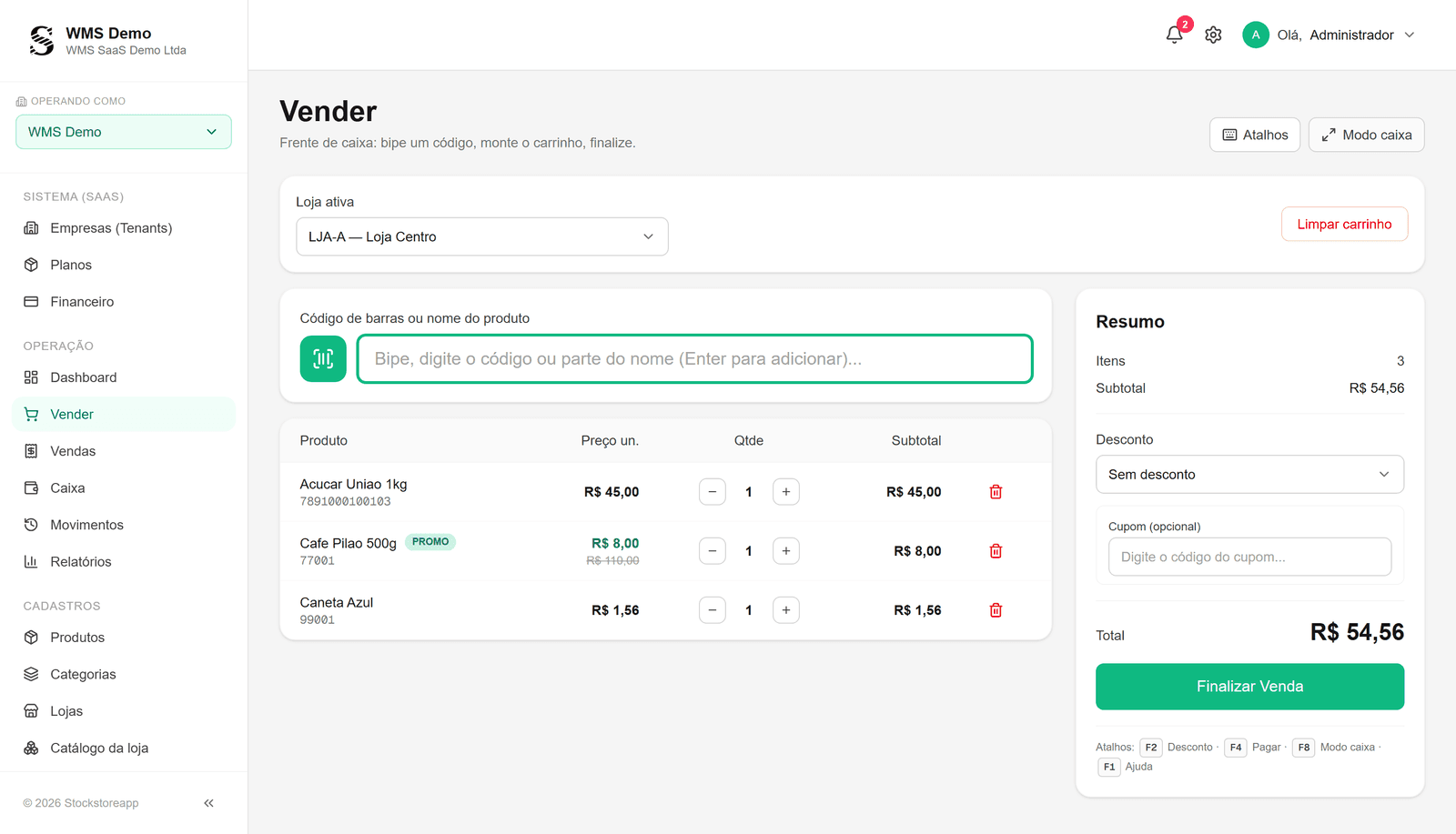Click the struck-through price R$ 110,00

coord(612,560)
